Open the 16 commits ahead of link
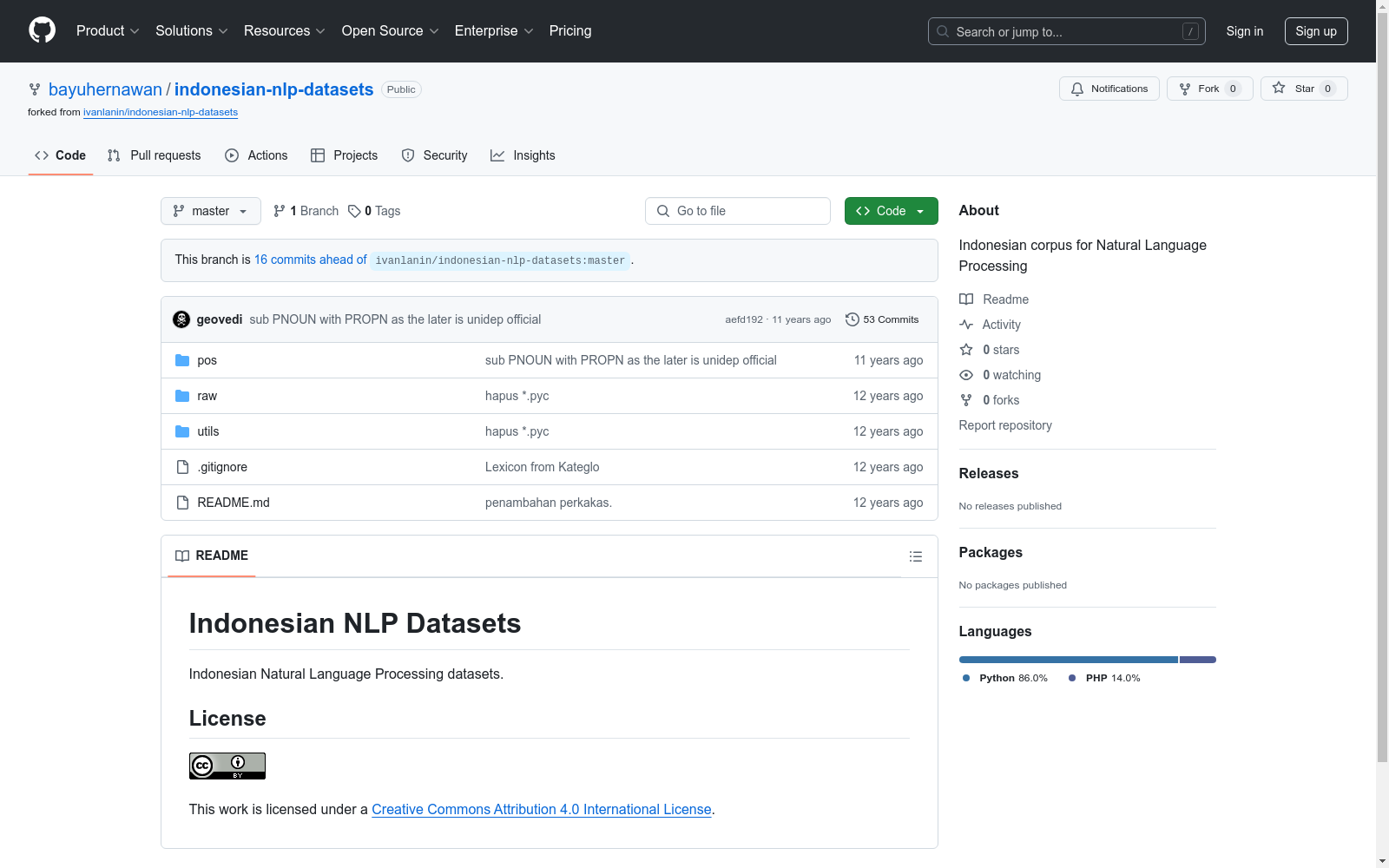The height and width of the screenshot is (868, 1389). (x=311, y=260)
